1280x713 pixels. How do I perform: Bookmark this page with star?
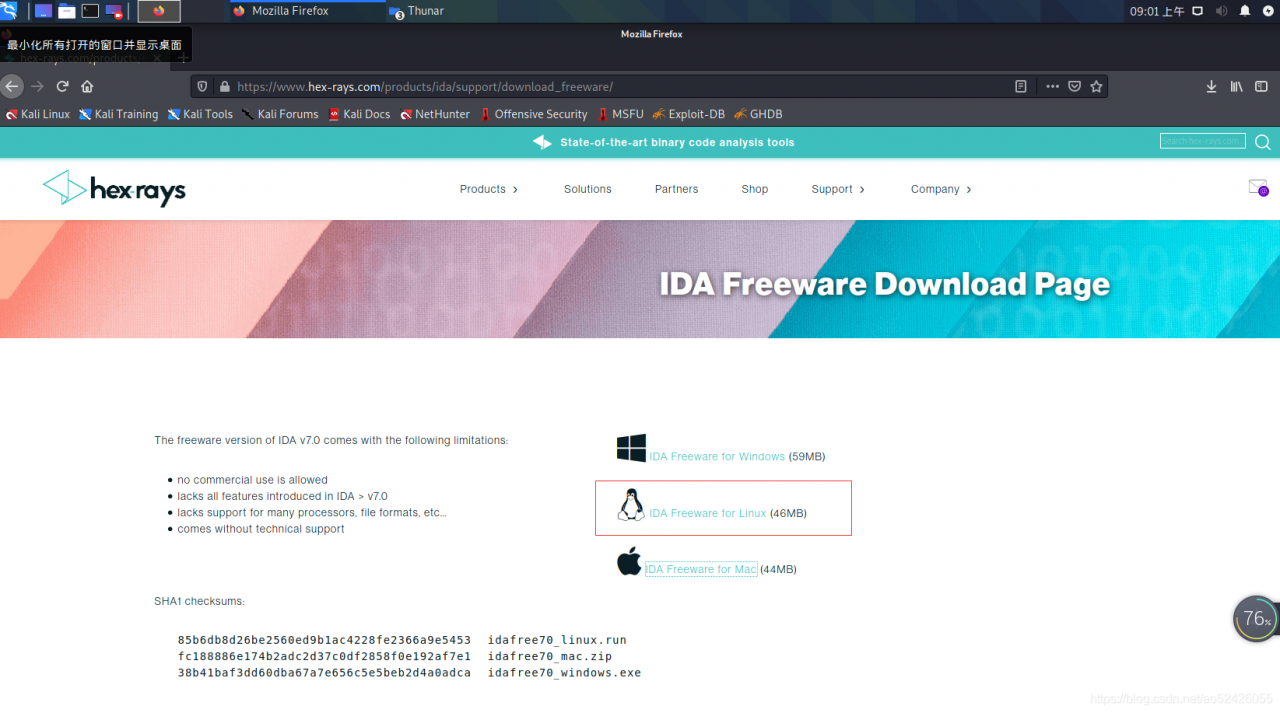[1096, 87]
